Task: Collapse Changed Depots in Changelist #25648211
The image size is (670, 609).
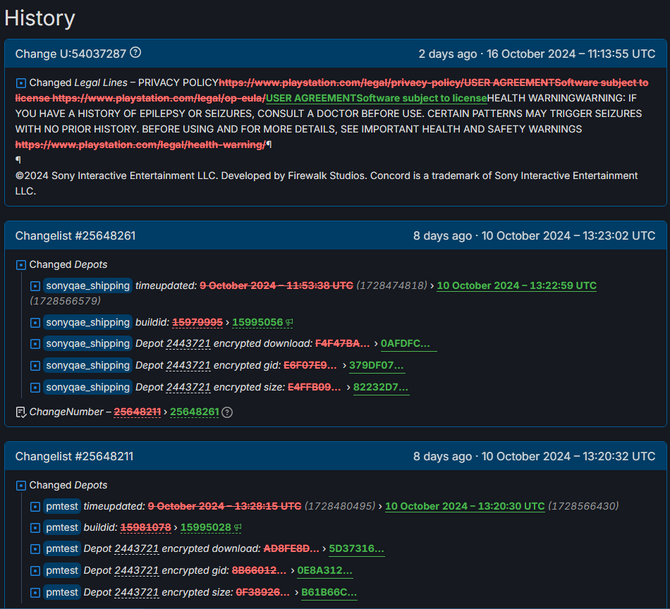Action: 21,485
